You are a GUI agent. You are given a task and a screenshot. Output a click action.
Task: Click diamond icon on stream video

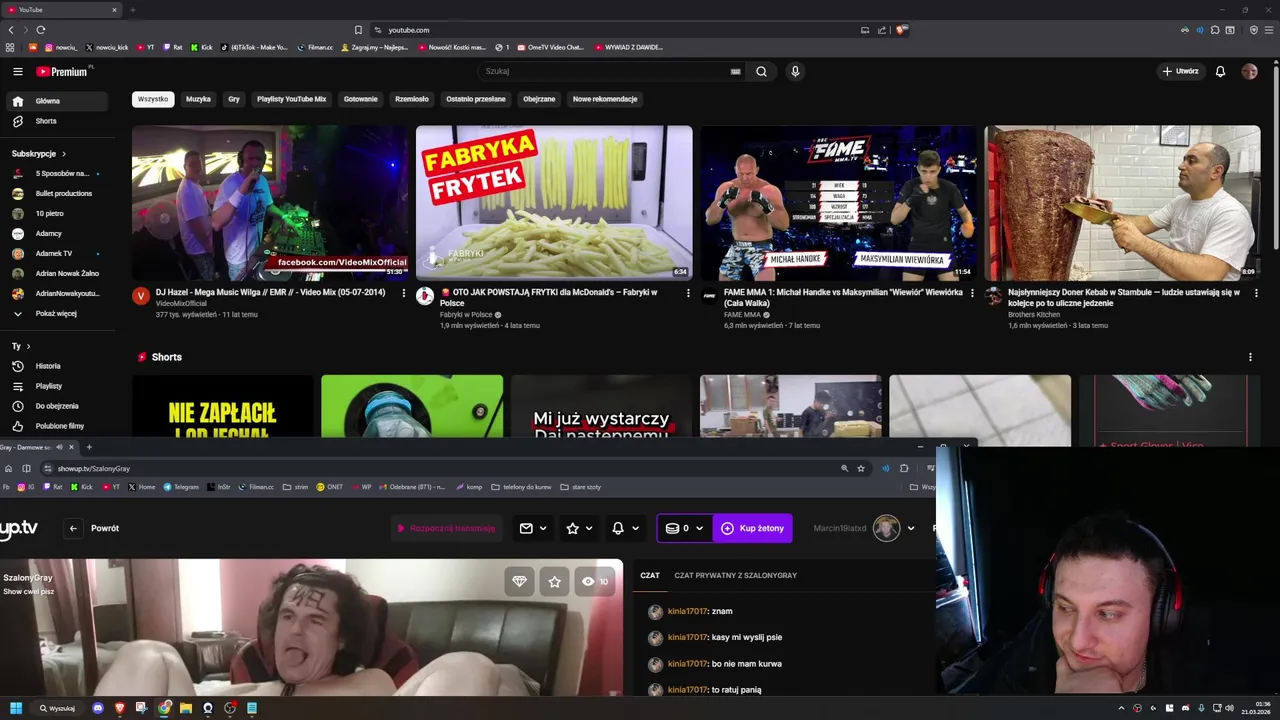coord(519,581)
